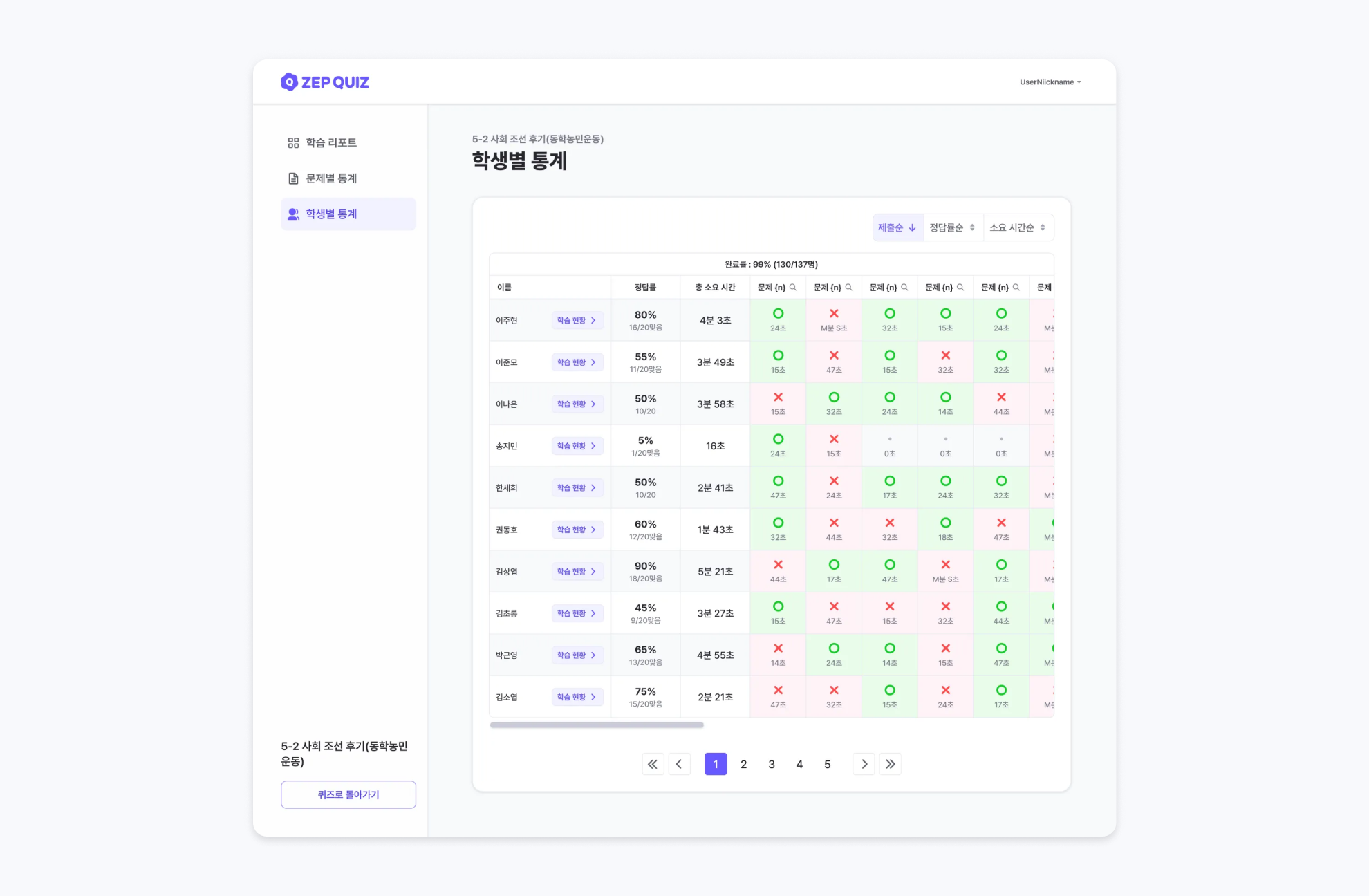Jump to the last page (double right arrow)
The width and height of the screenshot is (1369, 896).
point(891,764)
